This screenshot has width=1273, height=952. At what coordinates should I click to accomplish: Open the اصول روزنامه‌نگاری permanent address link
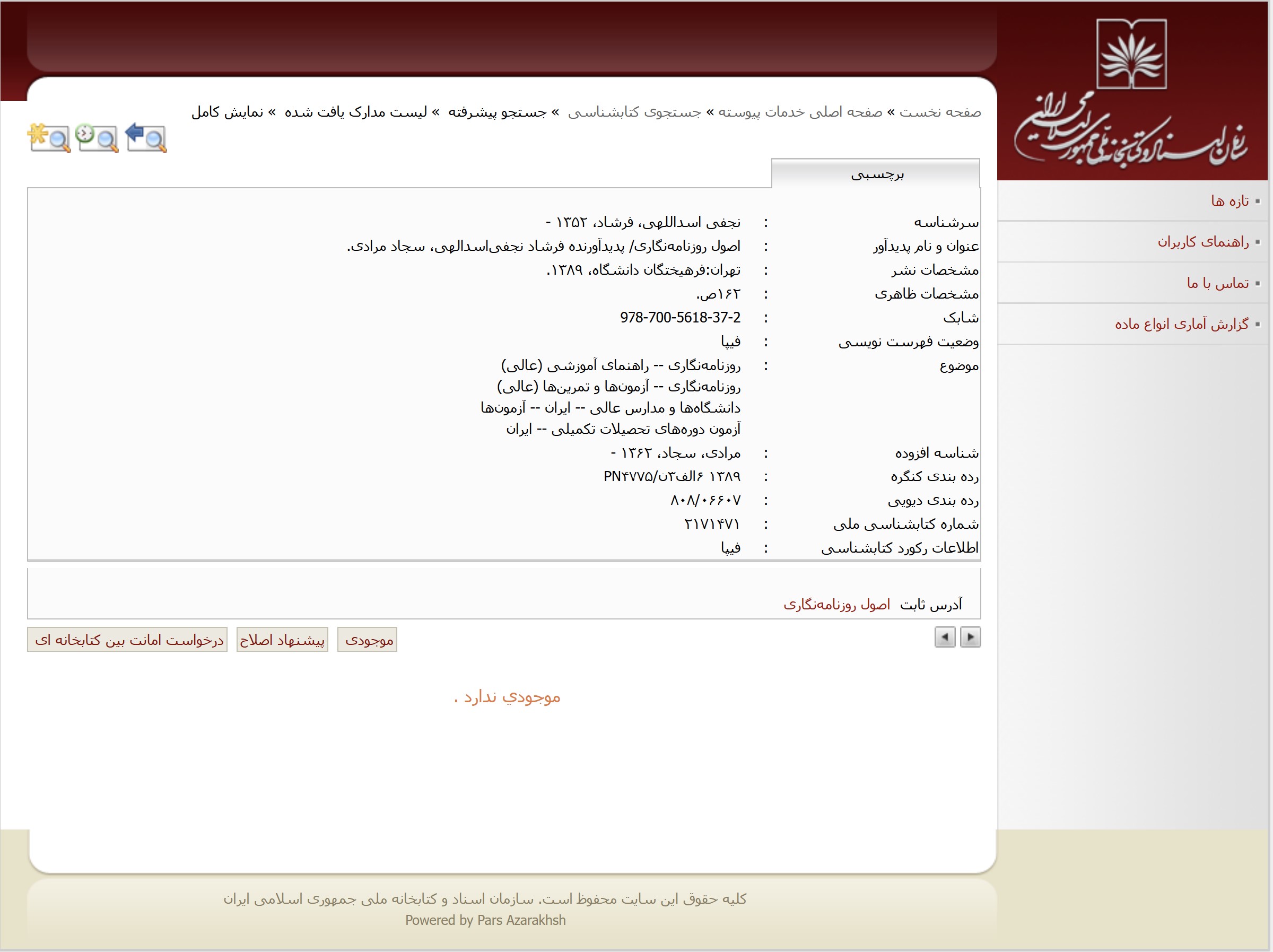[837, 605]
